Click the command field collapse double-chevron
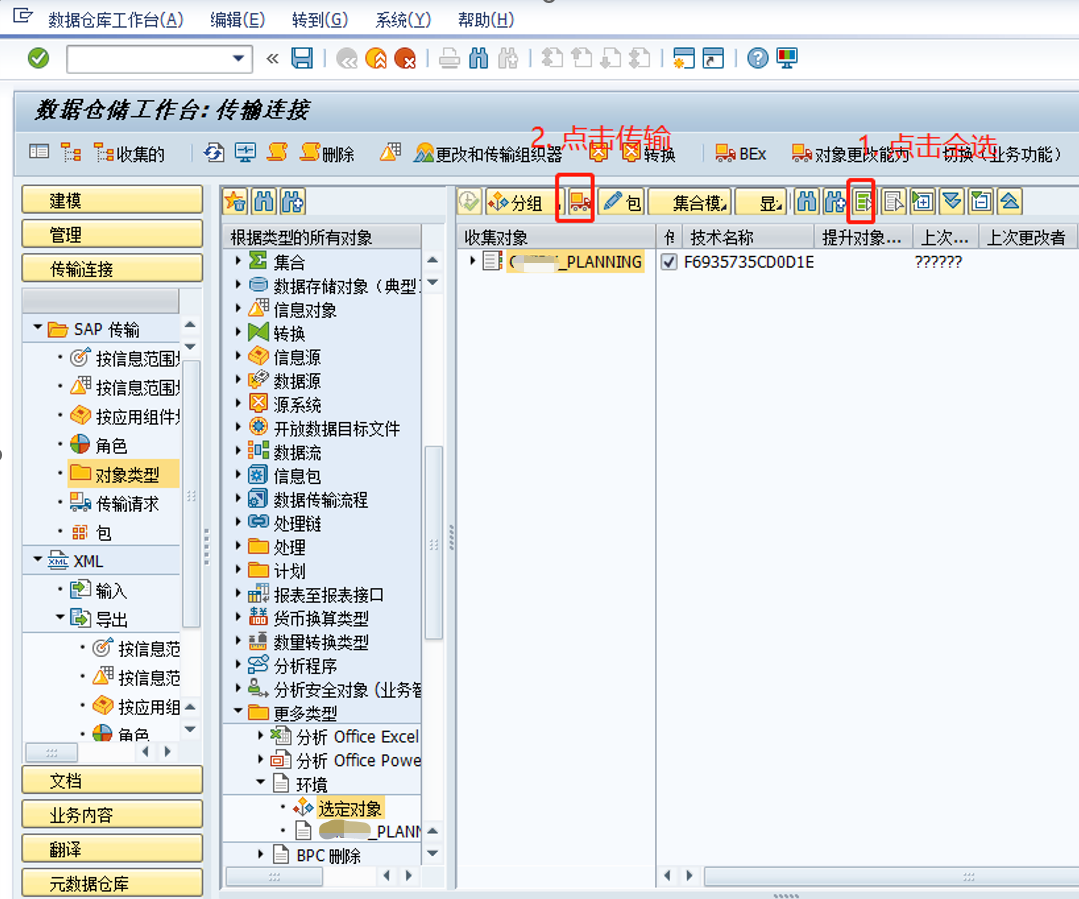Image resolution: width=1079 pixels, height=899 pixels. pyautogui.click(x=273, y=59)
